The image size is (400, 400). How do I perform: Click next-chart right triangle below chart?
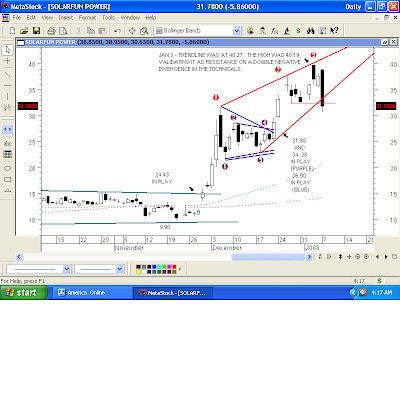tap(386, 257)
